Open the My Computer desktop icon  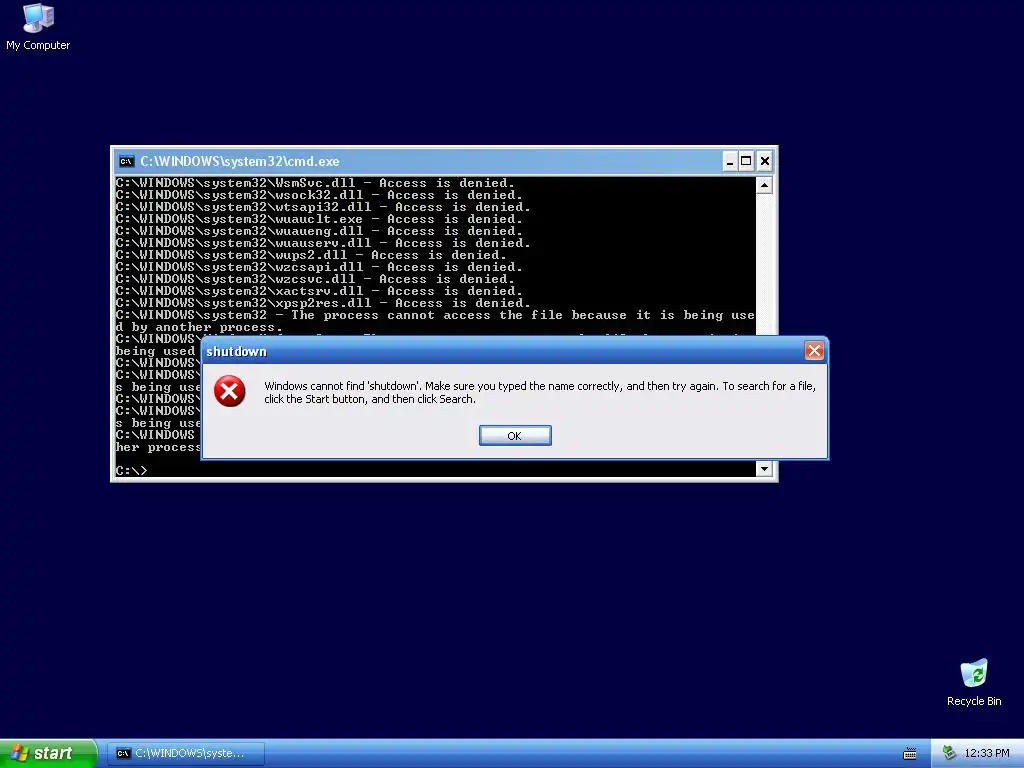pos(38,27)
